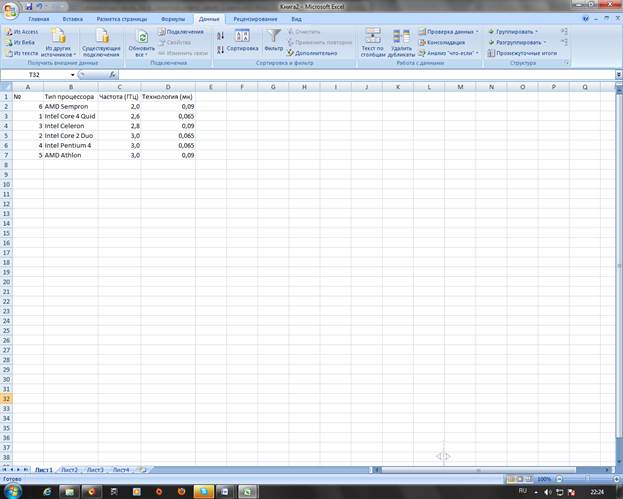
Task: Open the Вид ribbon tab
Action: (296, 19)
